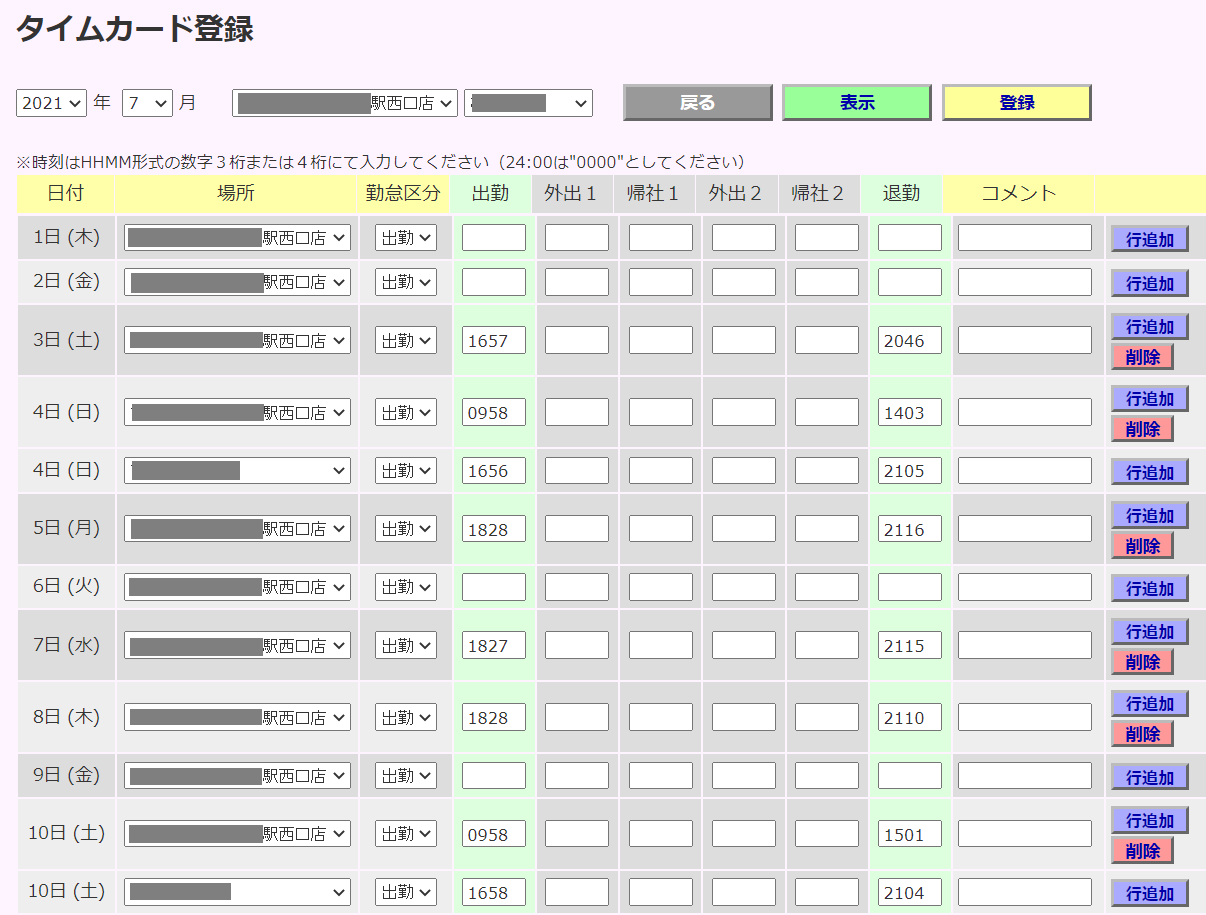Viewport: 1206px width, 915px height.
Task: Click 削除 on the 3日(土) row
Action: point(1144,355)
